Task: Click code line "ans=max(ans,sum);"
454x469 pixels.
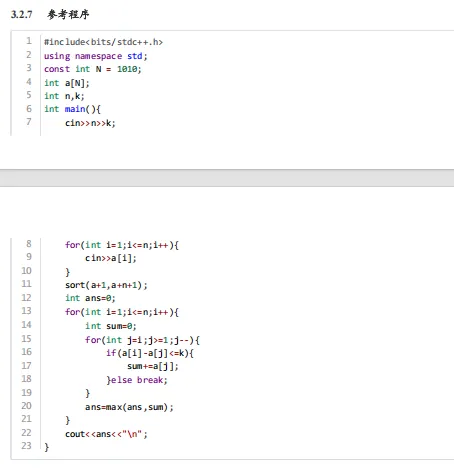Action: (x=129, y=407)
